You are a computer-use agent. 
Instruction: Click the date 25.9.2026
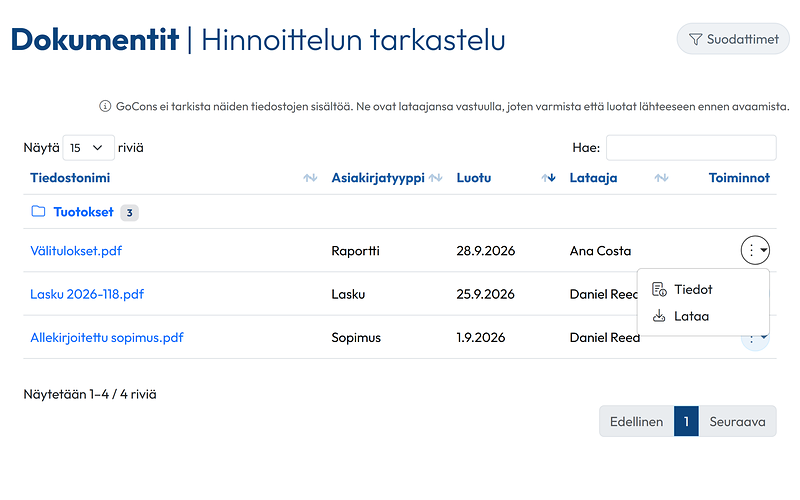click(485, 294)
